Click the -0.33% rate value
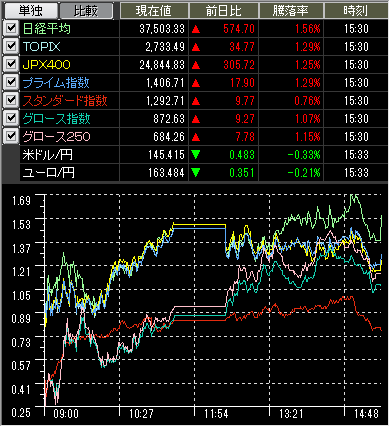The height and width of the screenshot is (427, 390). [304, 155]
